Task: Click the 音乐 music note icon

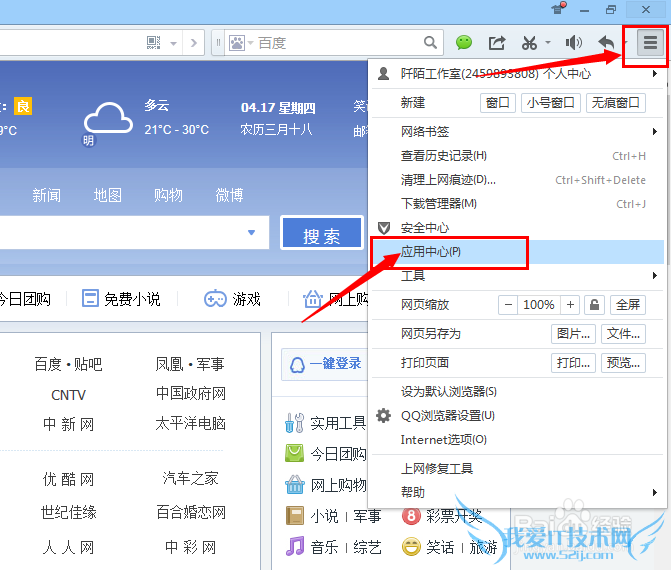Action: pos(294,546)
